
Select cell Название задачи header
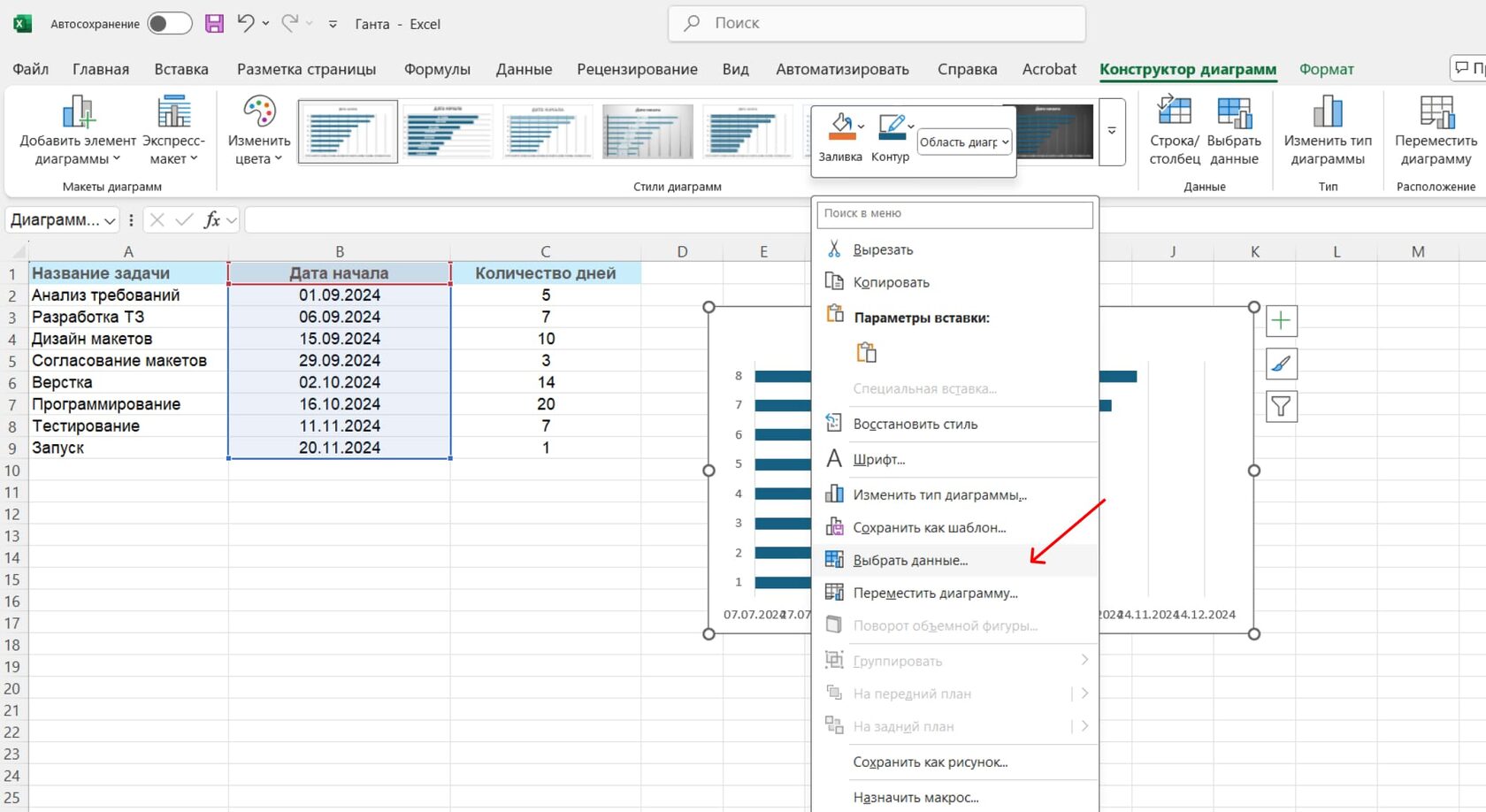tap(128, 273)
